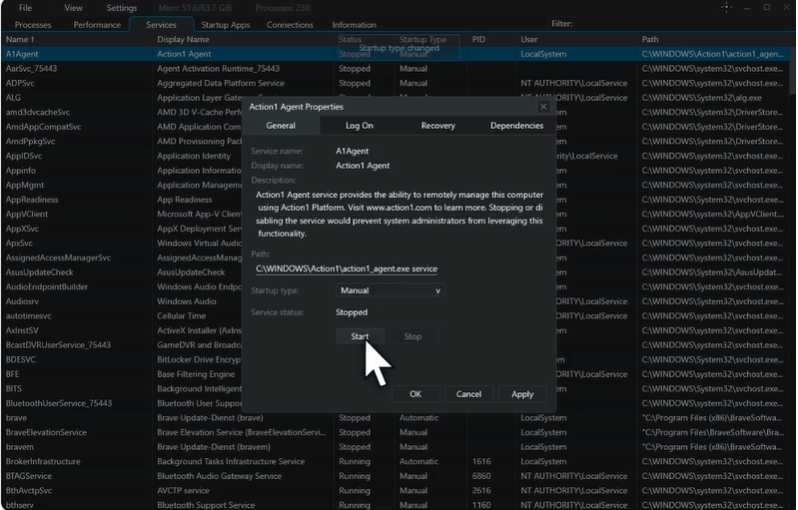Sort by the Name column header
The image size is (798, 510).
pyautogui.click(x=76, y=39)
